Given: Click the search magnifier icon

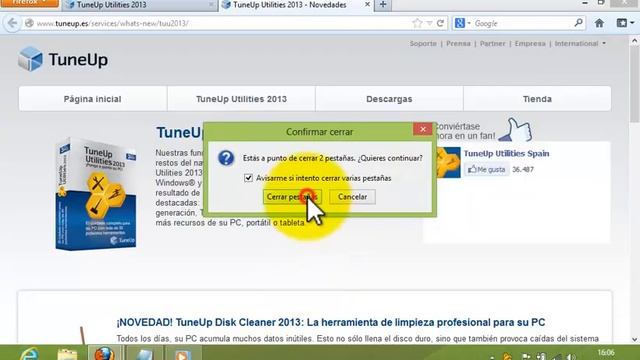Looking at the screenshot, I should 578,23.
